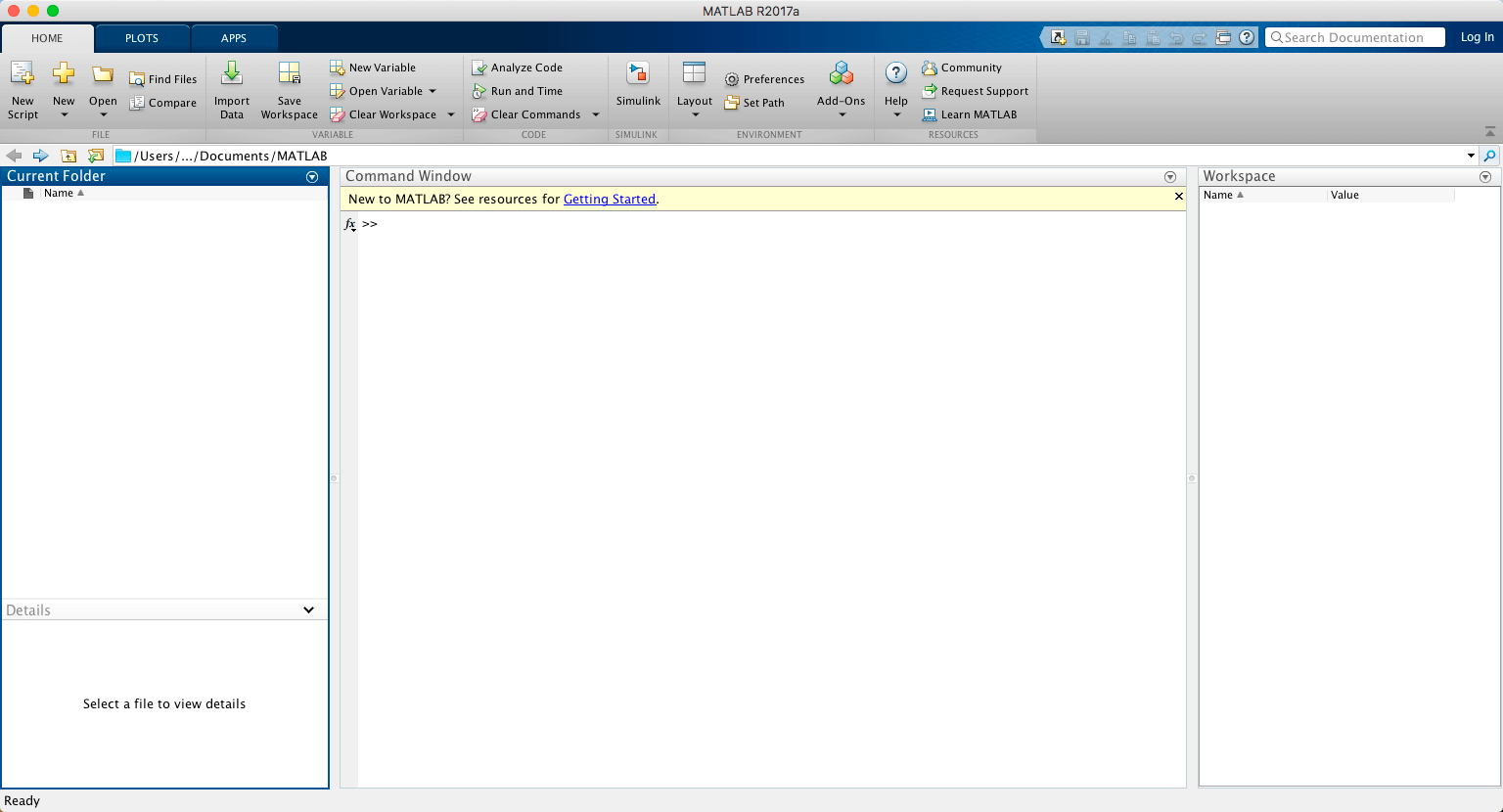This screenshot has height=812, width=1503.
Task: Open Command Window actions menu
Action: point(1170,177)
